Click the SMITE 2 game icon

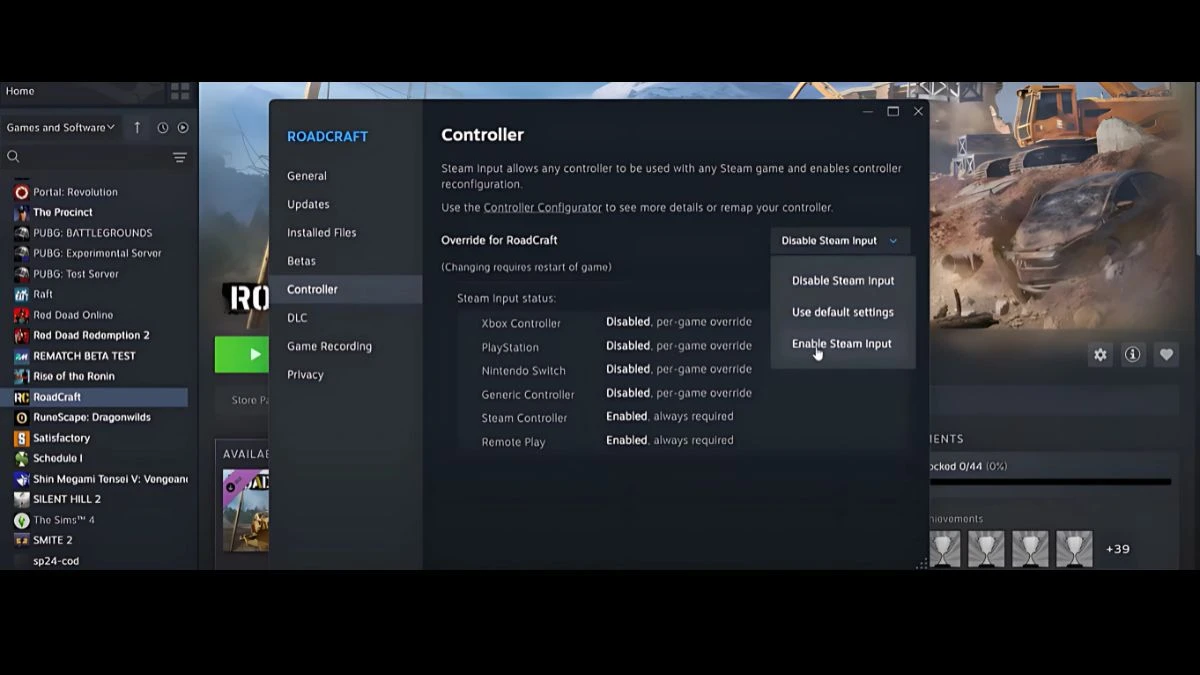(x=21, y=540)
